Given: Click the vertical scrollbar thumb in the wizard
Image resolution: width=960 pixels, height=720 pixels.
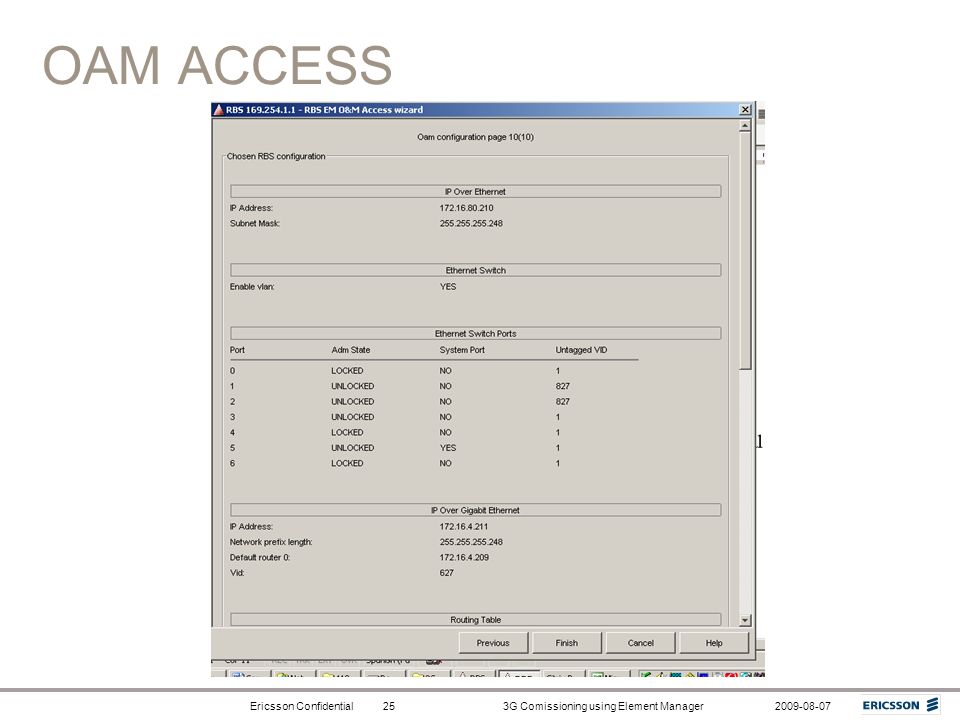Looking at the screenshot, I should [x=744, y=250].
